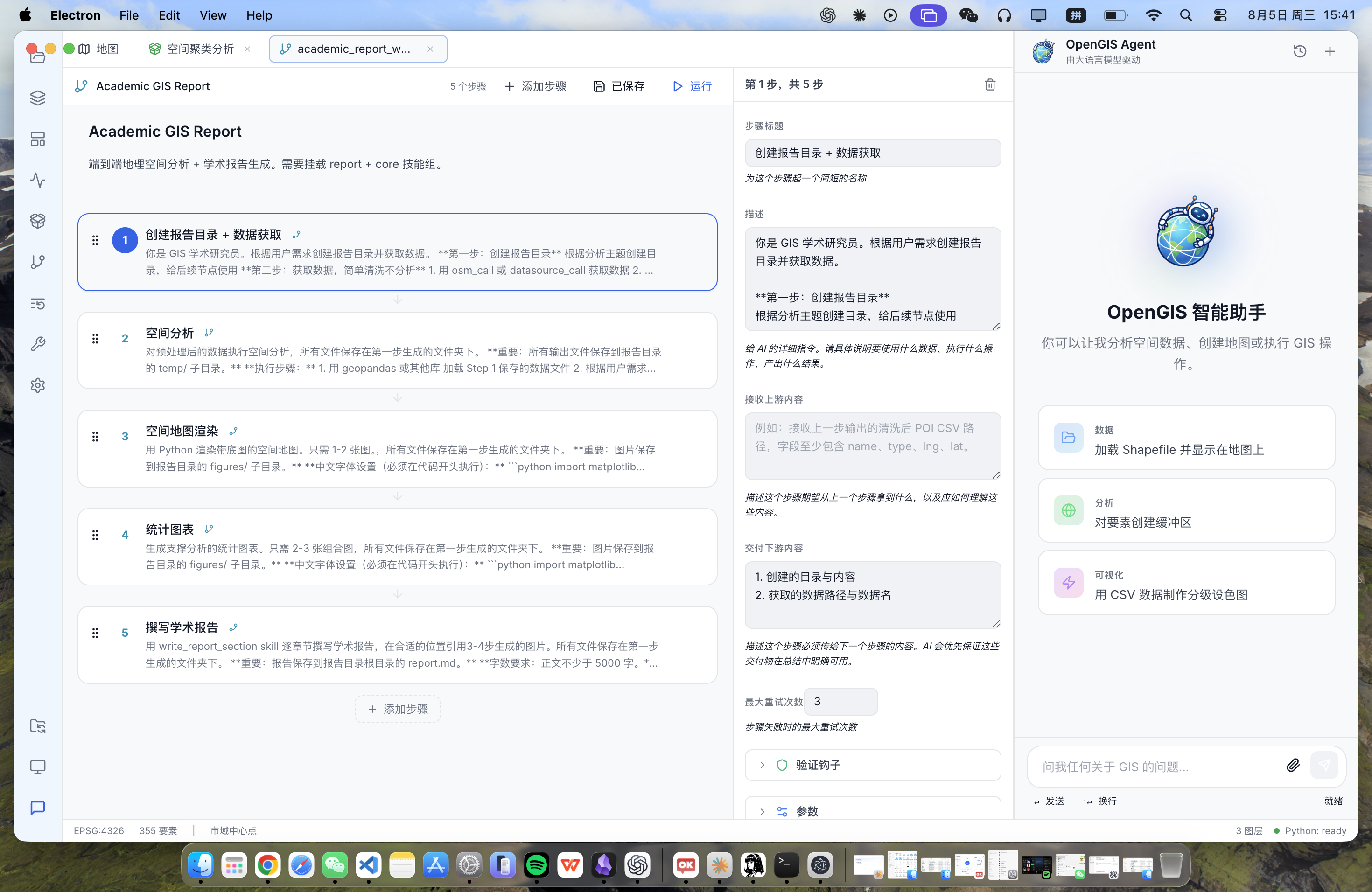The image size is (1372, 892).
Task: Switch to the 空间聚类分析 tab
Action: pos(192,49)
